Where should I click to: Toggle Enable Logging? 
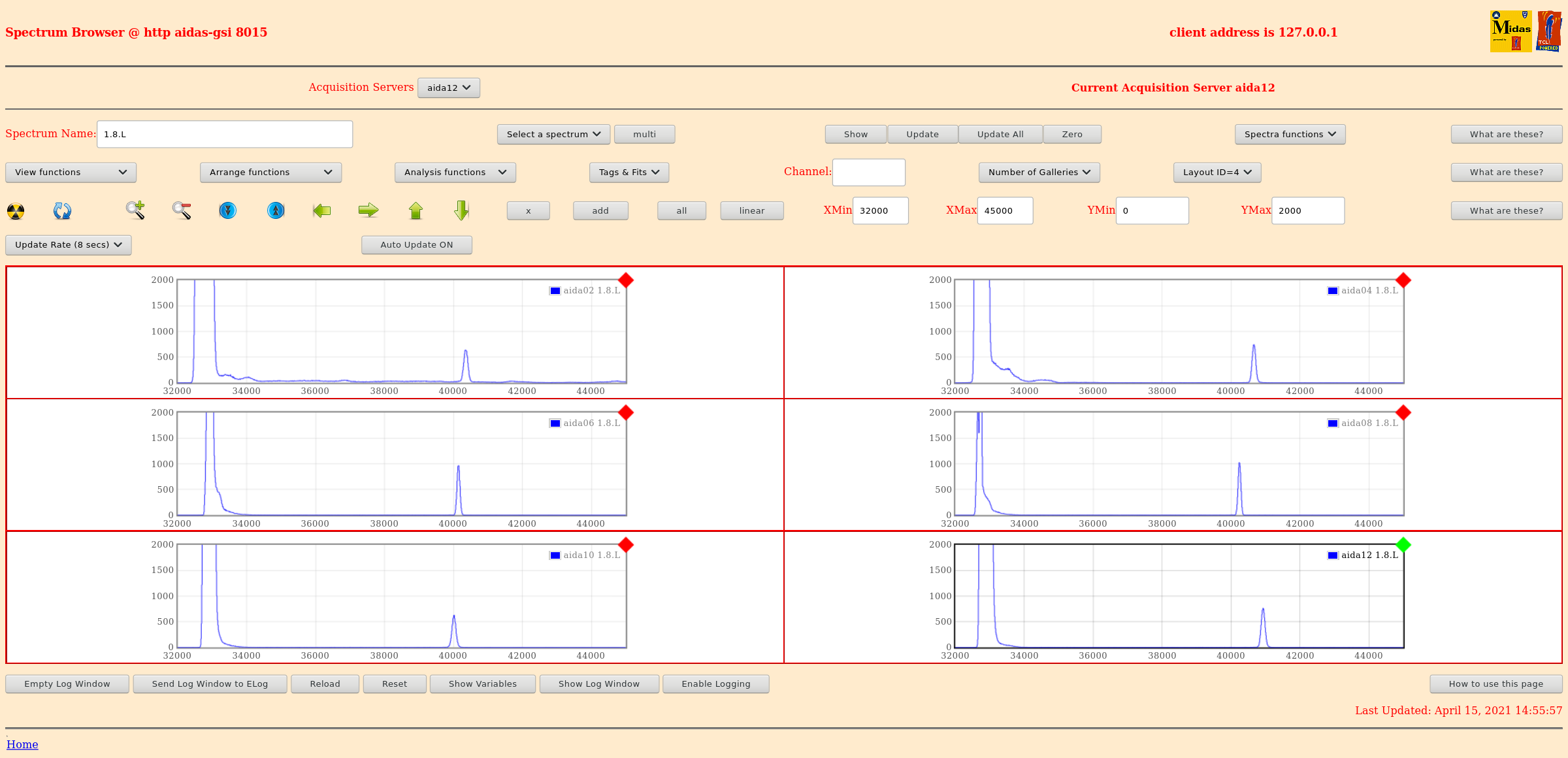(715, 684)
